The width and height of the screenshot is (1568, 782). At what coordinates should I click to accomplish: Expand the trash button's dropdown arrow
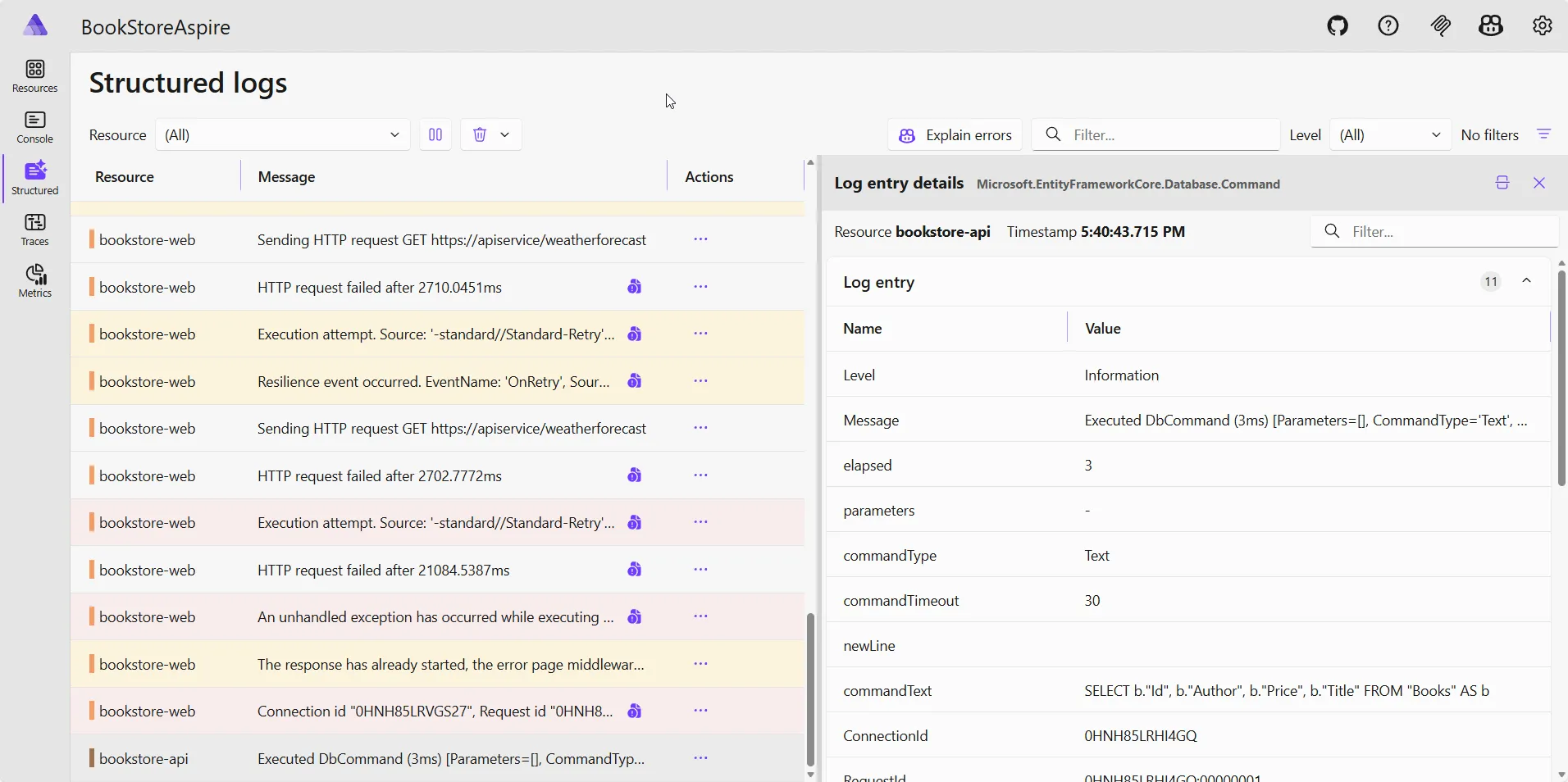pyautogui.click(x=504, y=135)
